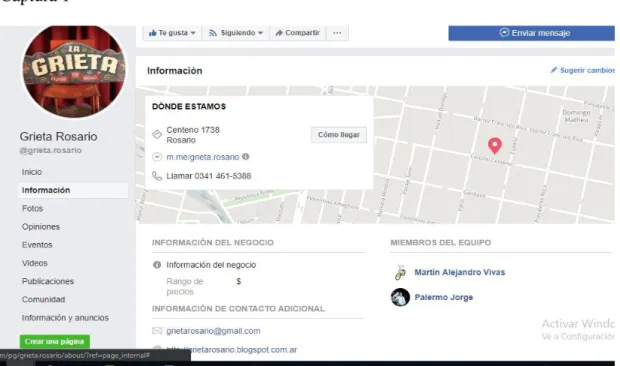Click the Sugerir cambios pencil link
The height and width of the screenshot is (366, 620).
[x=582, y=70]
